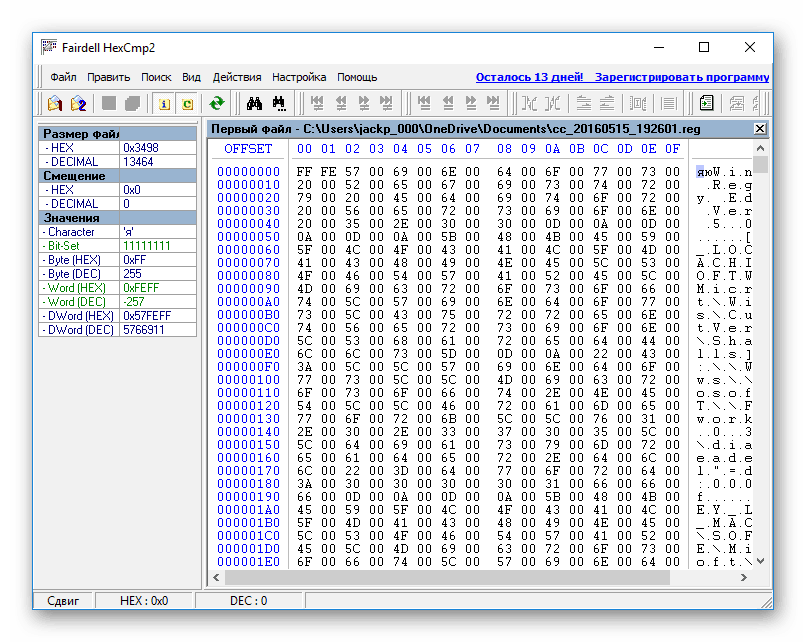
Task: Open the Файл menu
Action: click(63, 77)
